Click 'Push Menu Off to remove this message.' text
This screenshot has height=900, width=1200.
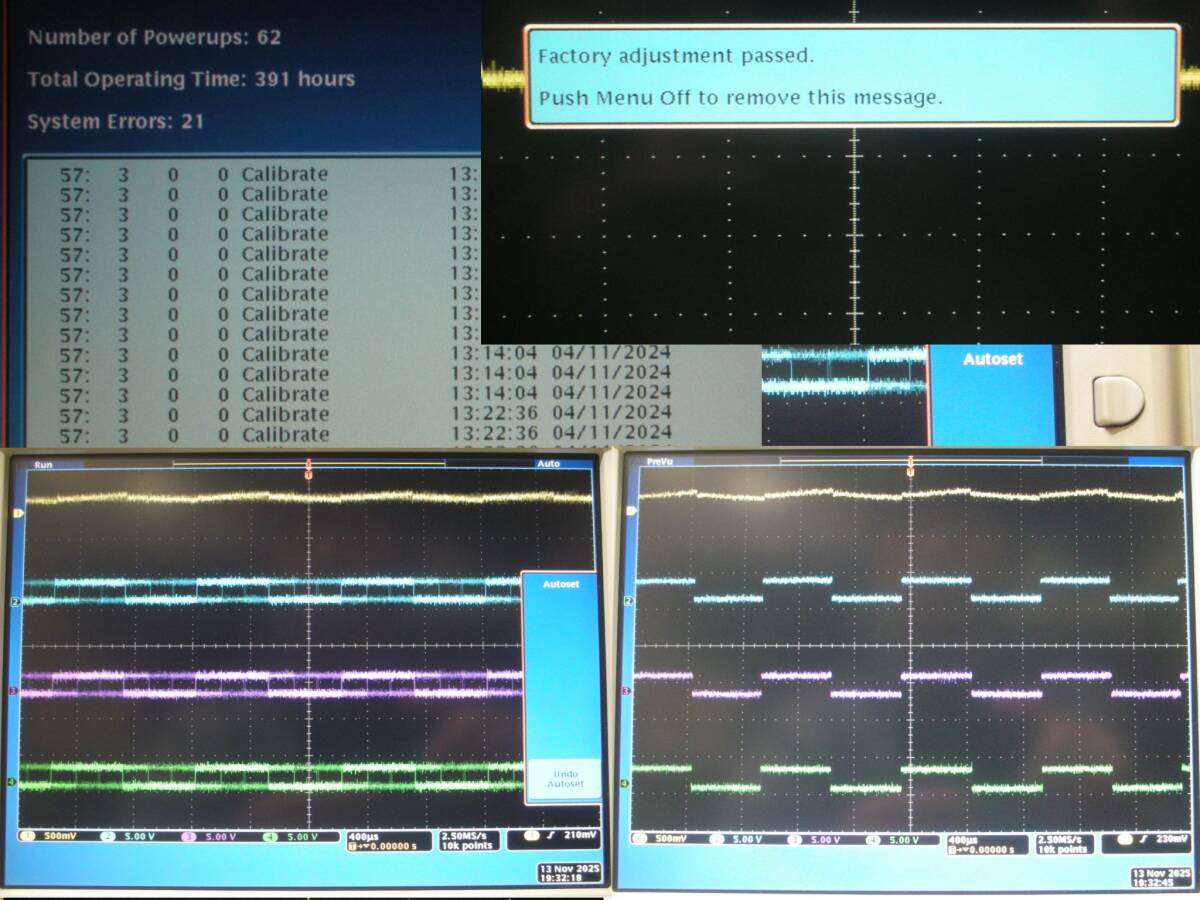point(740,98)
